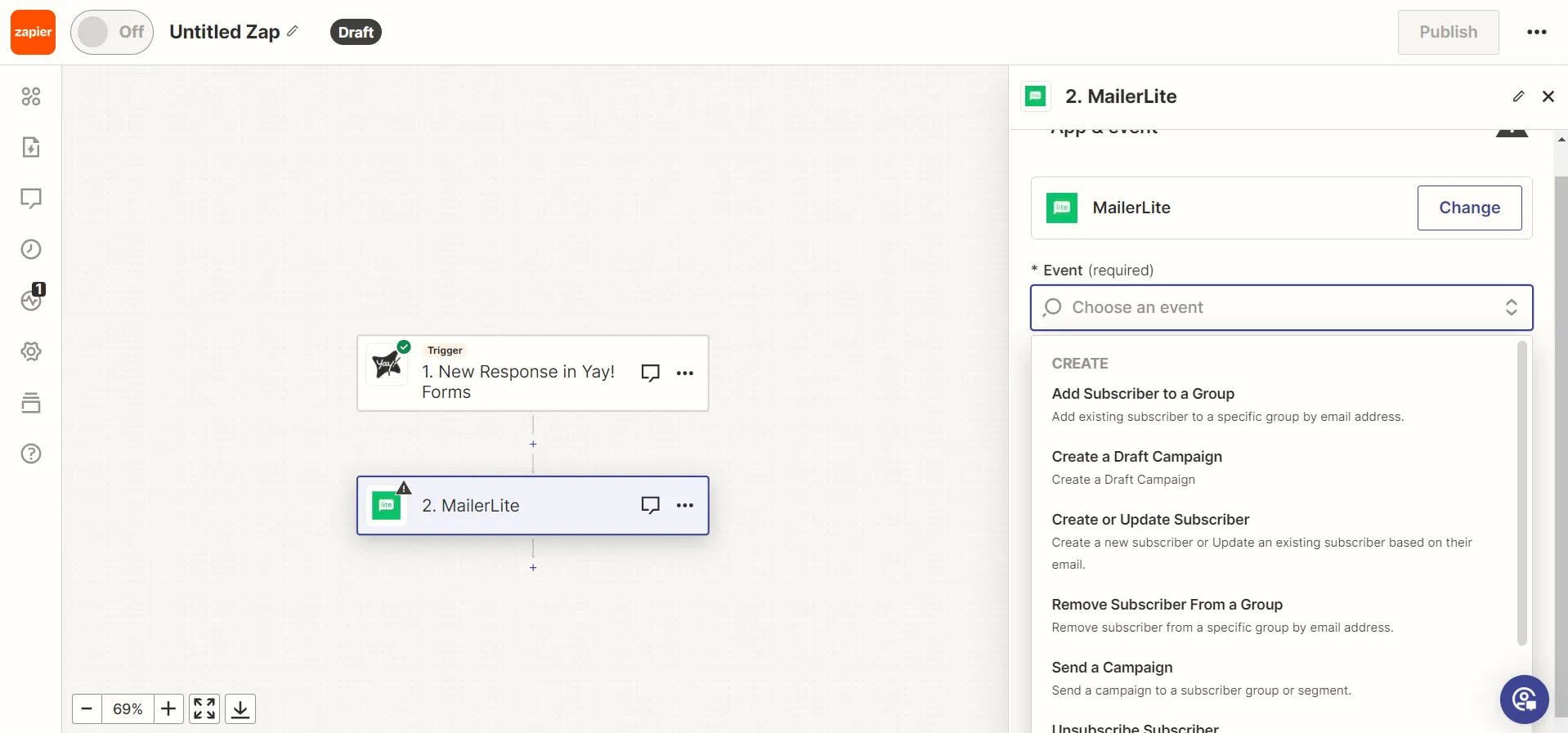Open the history clock icon in the sidebar

[x=31, y=249]
